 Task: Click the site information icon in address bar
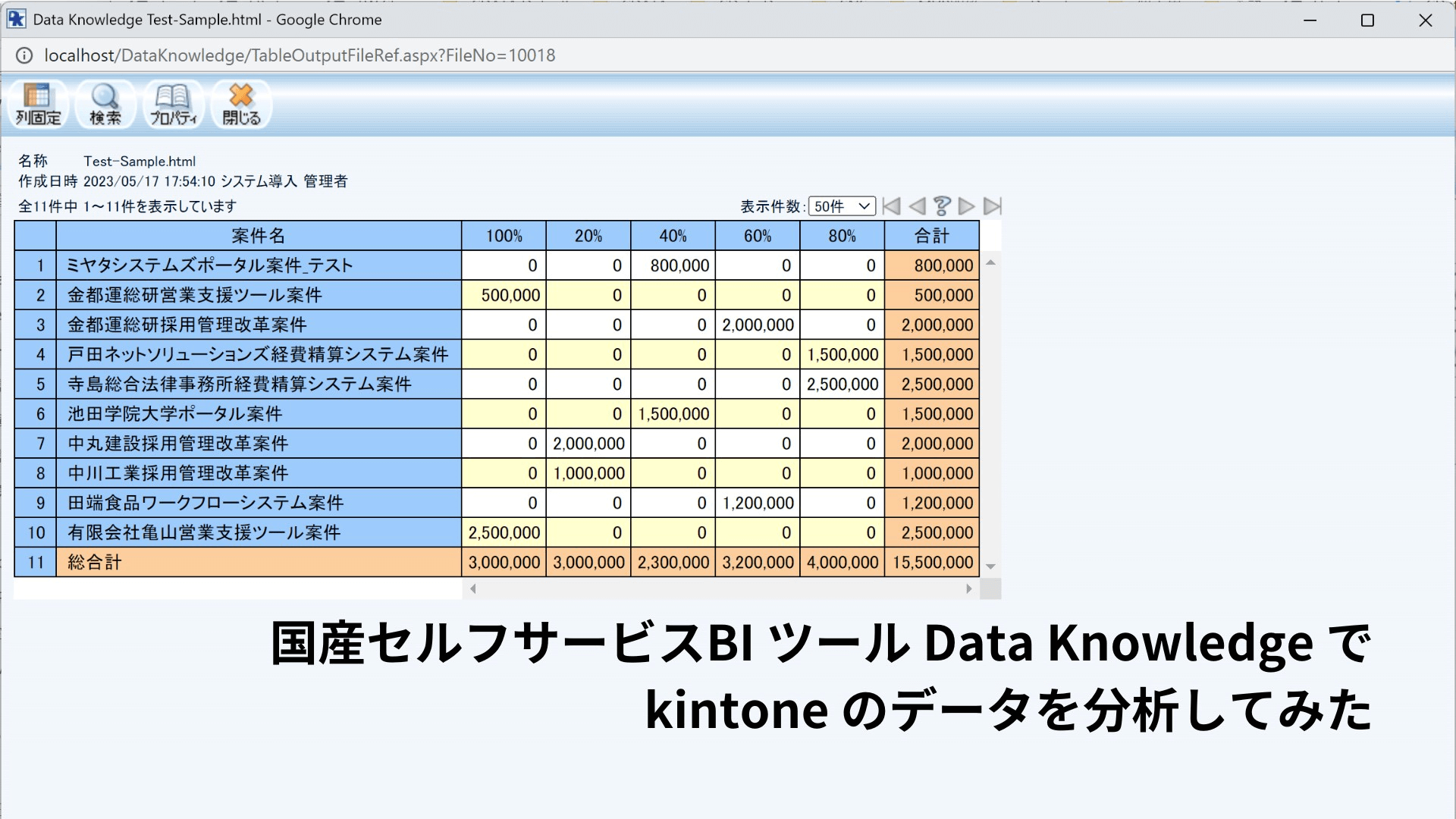[x=24, y=55]
